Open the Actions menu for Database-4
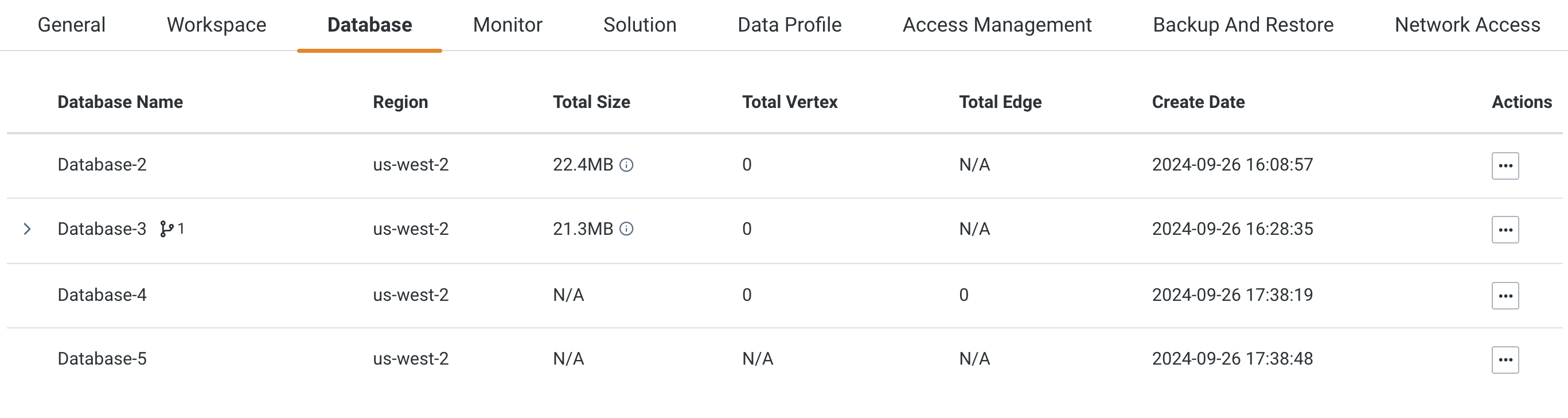Viewport: 1568px width, 418px height. 1505,295
